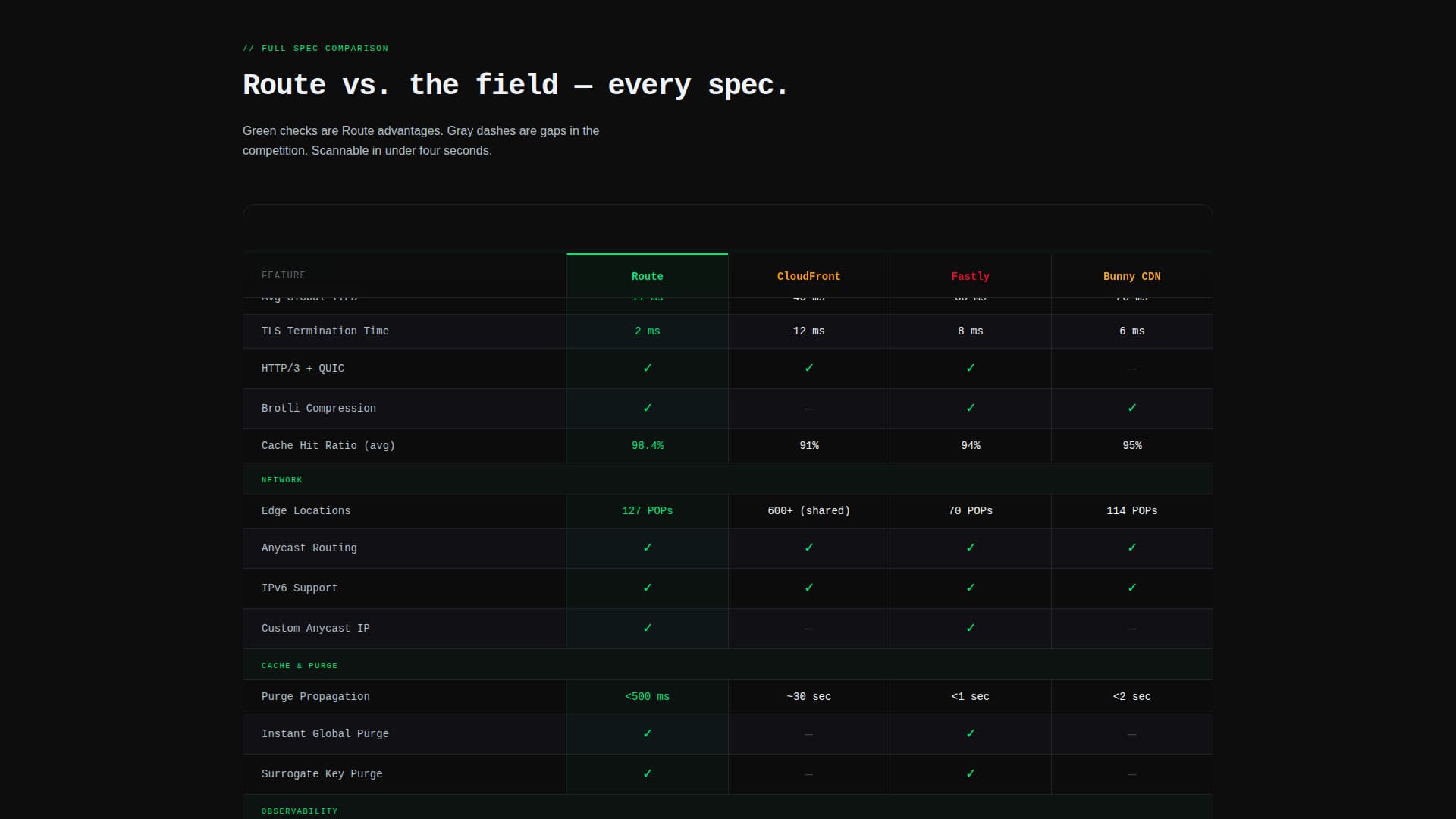Click CloudFront's '12 ms' TLS value
This screenshot has height=819, width=1456.
(x=808, y=331)
